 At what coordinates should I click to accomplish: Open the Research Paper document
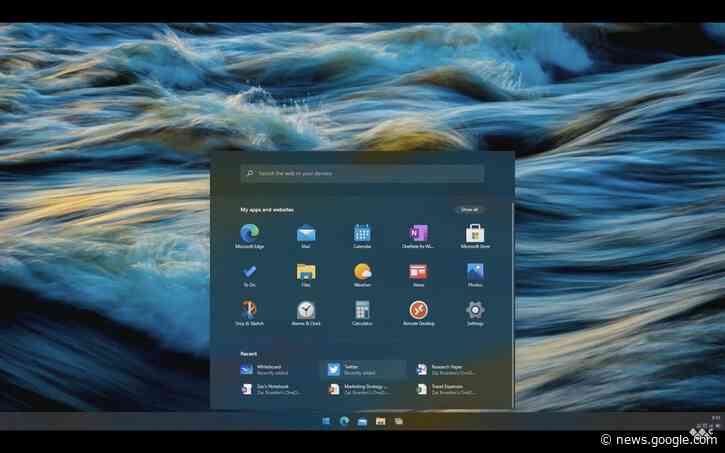pyautogui.click(x=447, y=369)
